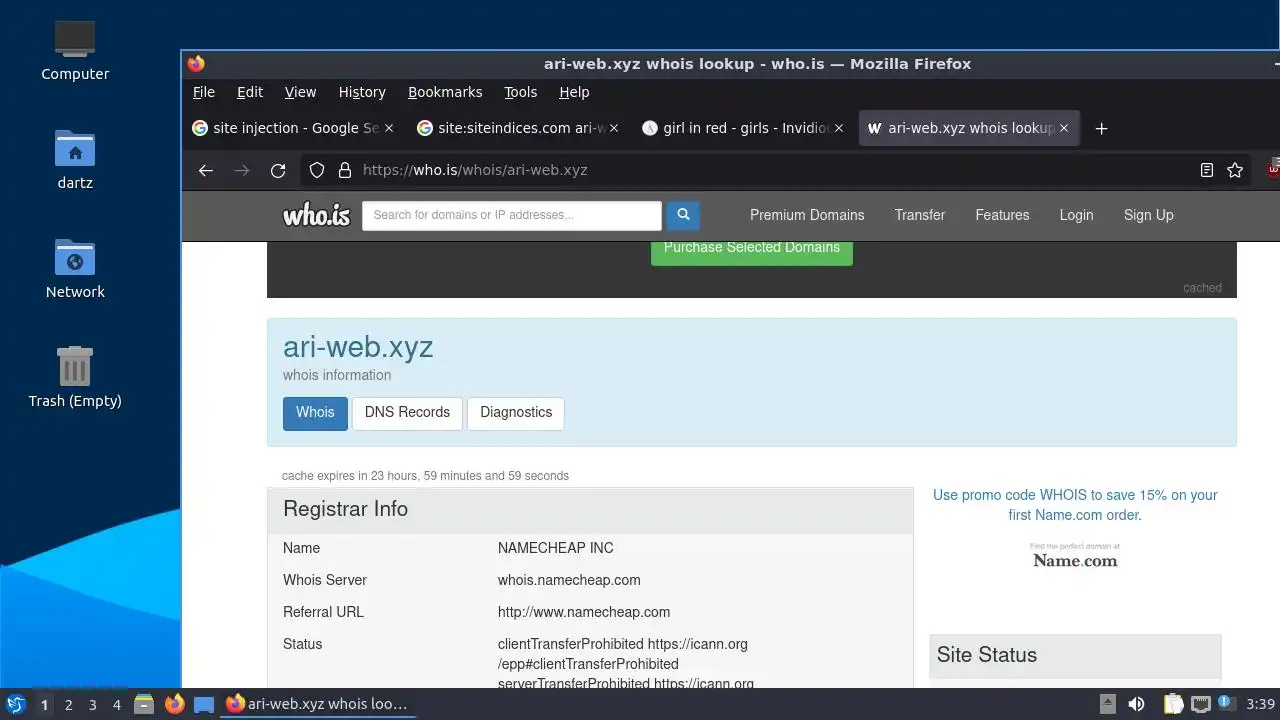Open the Trash (Empty) desktop icon
Viewport: 1280px width, 720px height.
coord(75,377)
